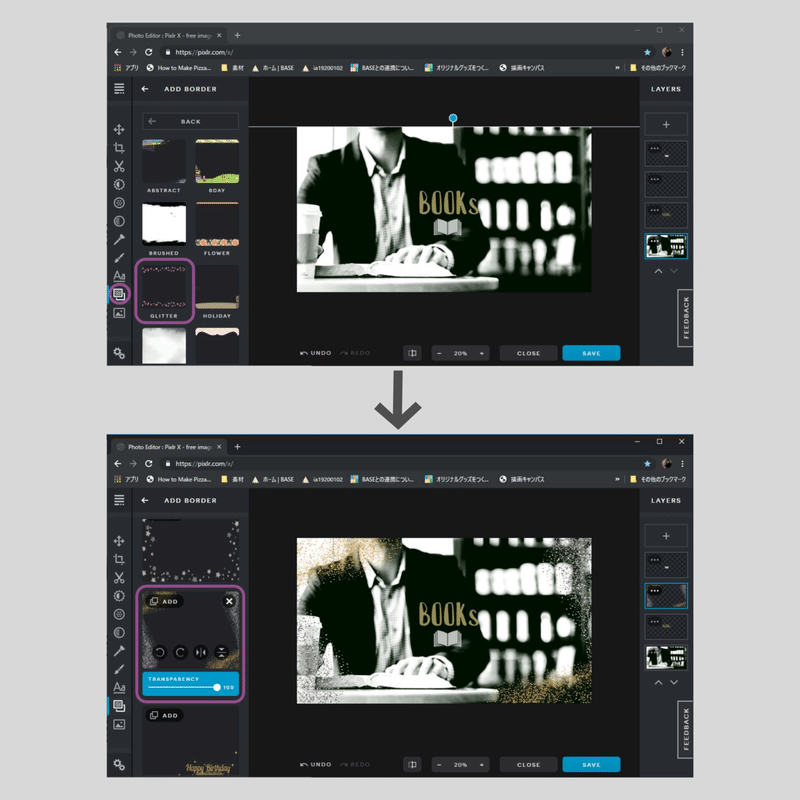Click the SAVE button
This screenshot has height=800, width=800.
[x=591, y=353]
